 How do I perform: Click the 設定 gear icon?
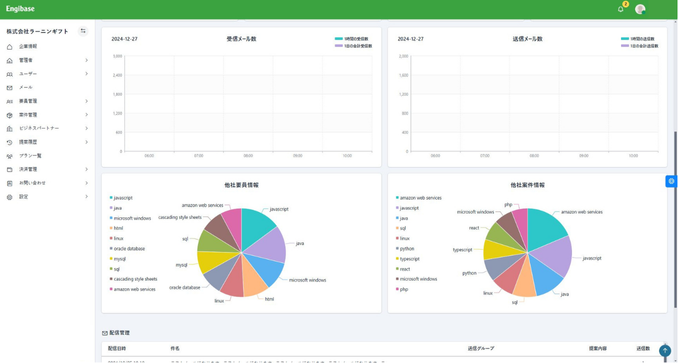click(10, 197)
